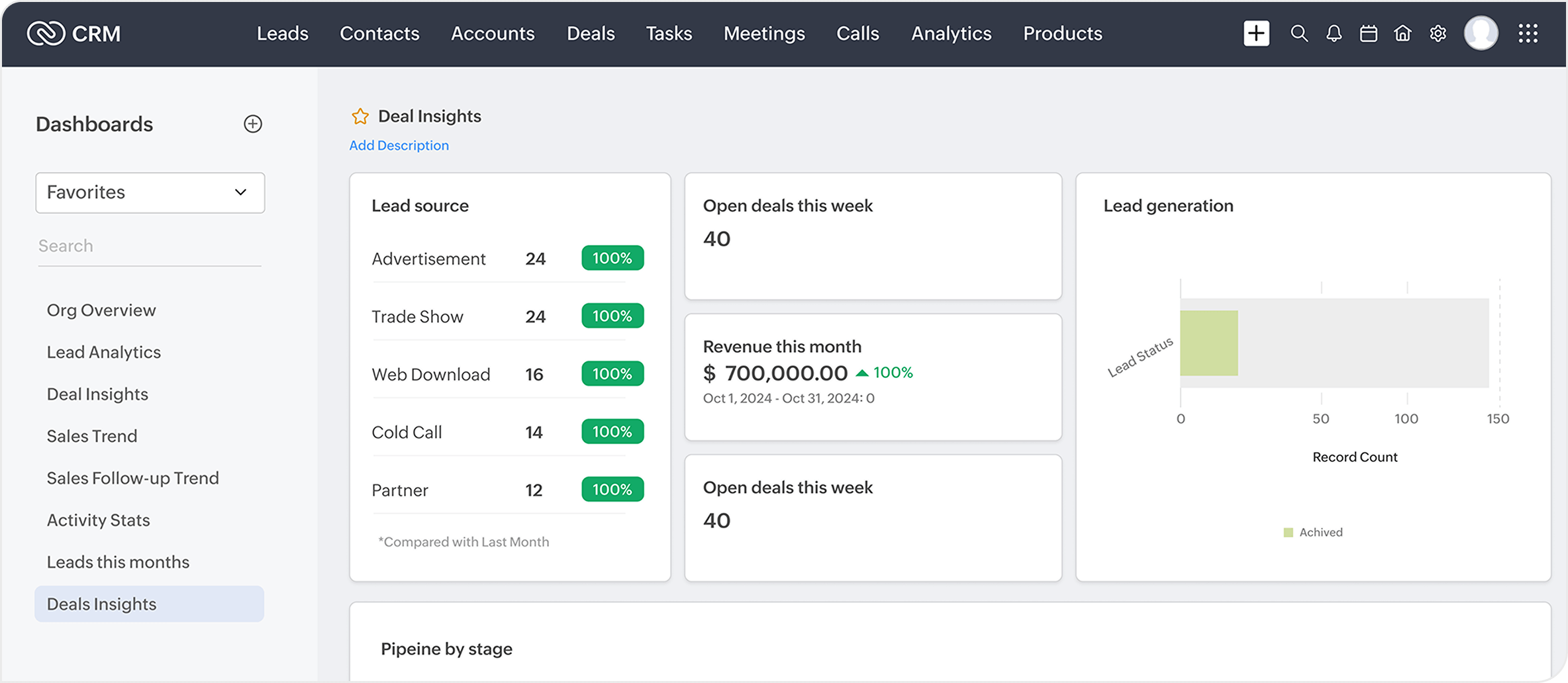Click the Advertisement 100% badge
The image size is (1568, 683).
[x=612, y=258]
